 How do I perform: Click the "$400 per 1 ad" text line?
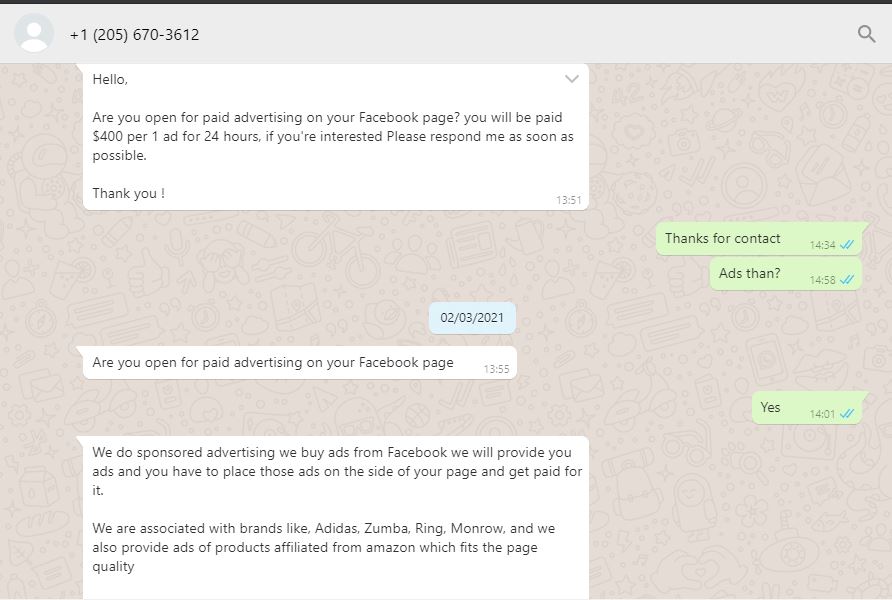point(333,136)
